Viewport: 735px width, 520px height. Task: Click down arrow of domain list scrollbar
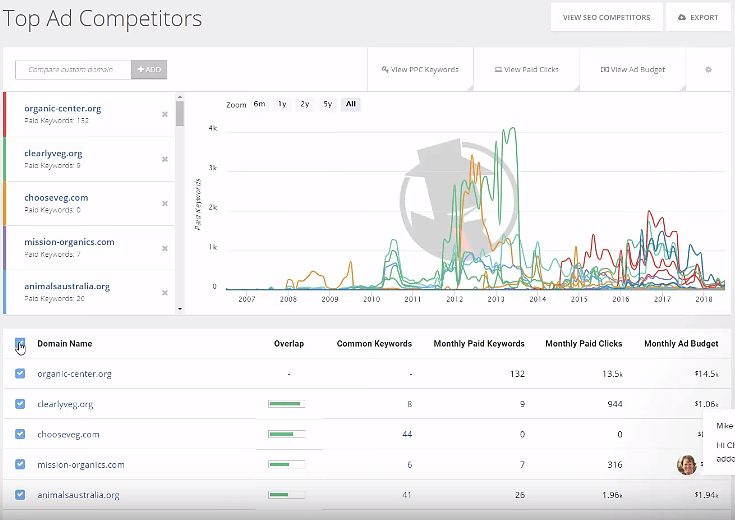[180, 309]
